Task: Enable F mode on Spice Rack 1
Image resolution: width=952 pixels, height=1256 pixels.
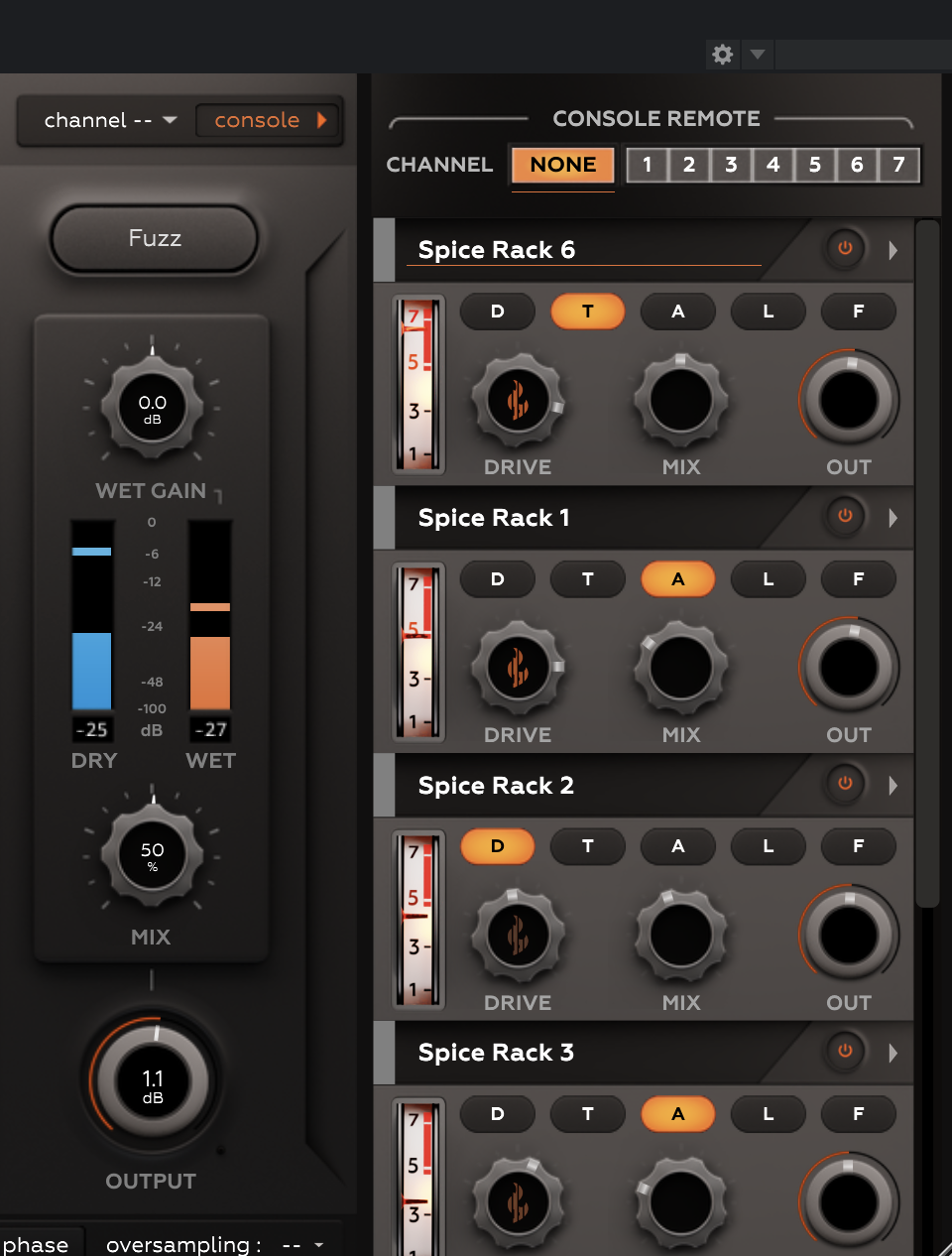Action: pos(859,579)
